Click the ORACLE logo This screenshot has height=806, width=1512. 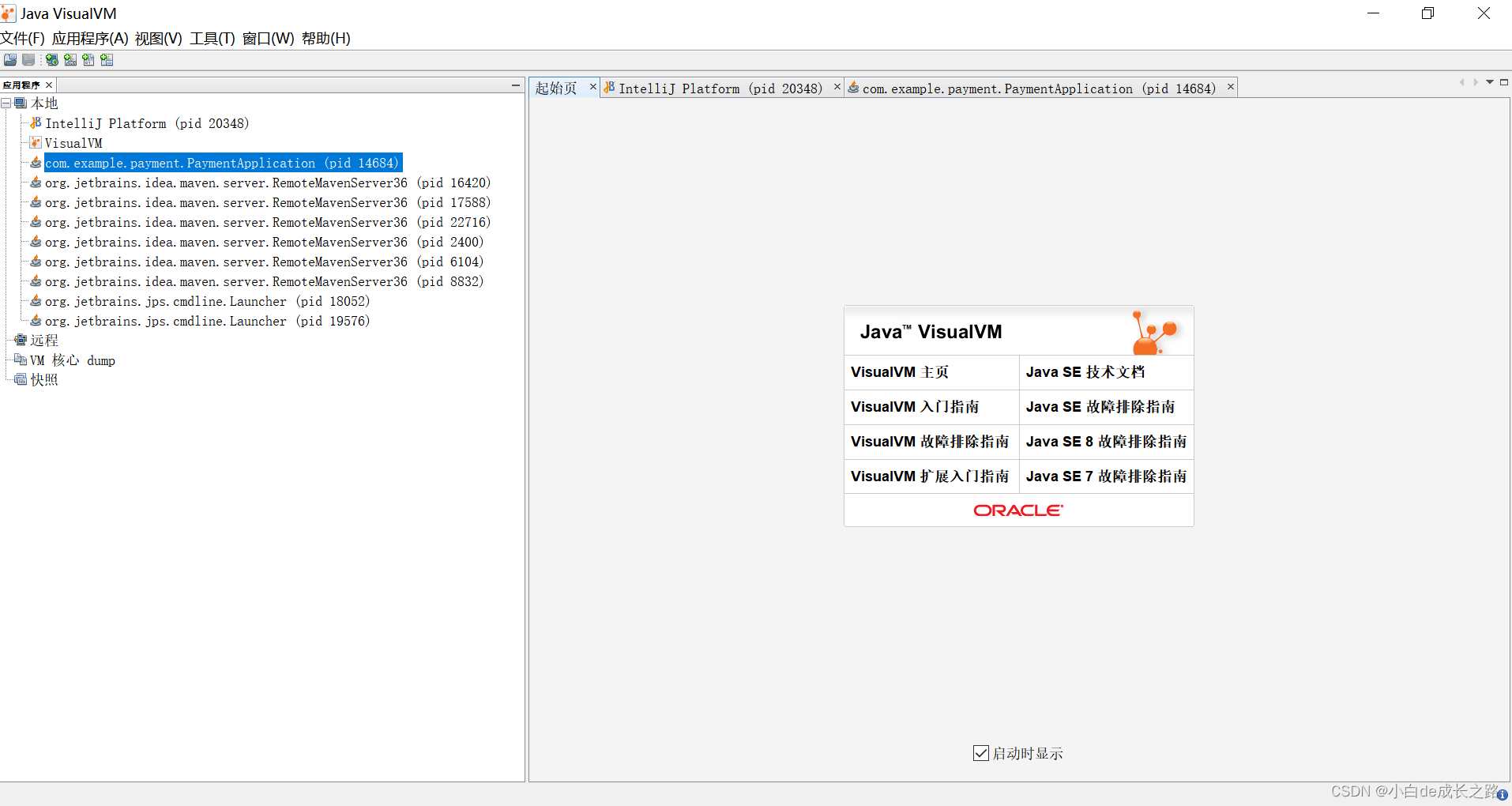(x=1019, y=510)
